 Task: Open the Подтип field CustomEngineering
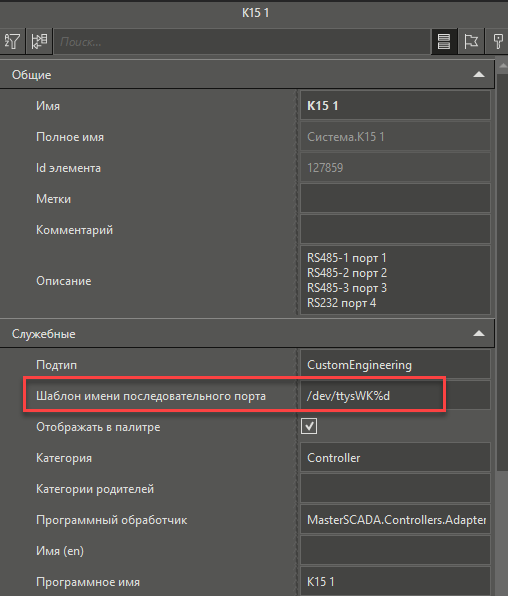(x=395, y=365)
